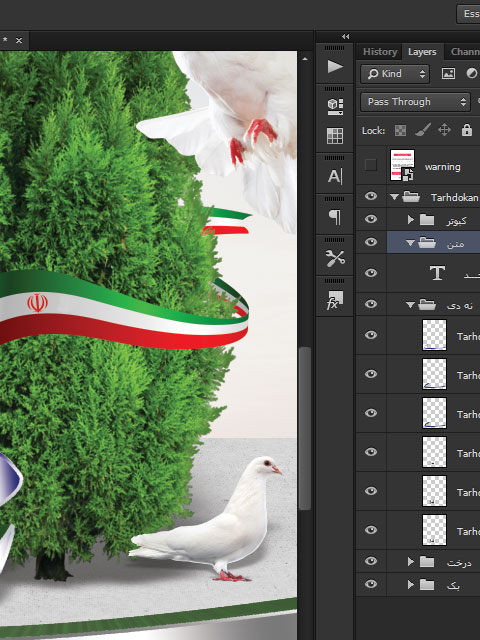480x640 pixels.
Task: Click the نه دی group folder icon
Action: 427,304
